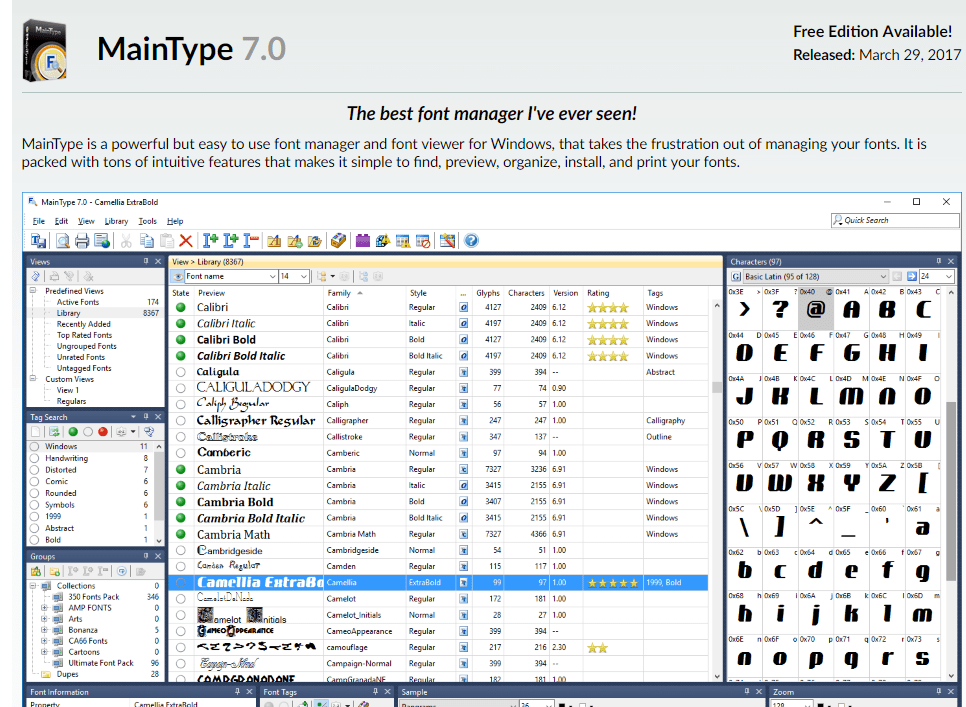Viewport: 966px width, 707px height.
Task: Open the Edit menu
Action: pos(61,221)
